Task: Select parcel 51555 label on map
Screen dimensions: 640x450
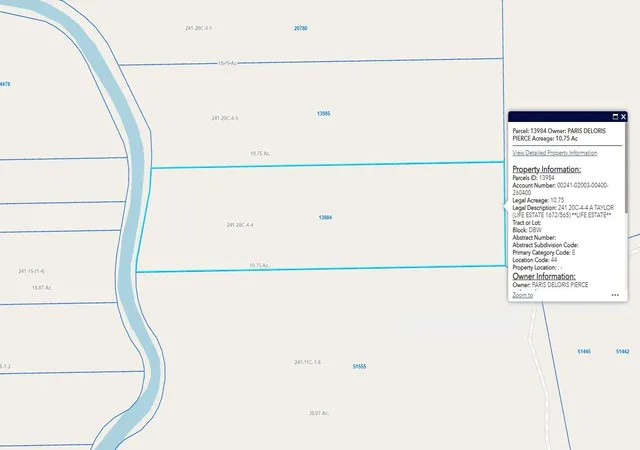Action: (x=359, y=367)
